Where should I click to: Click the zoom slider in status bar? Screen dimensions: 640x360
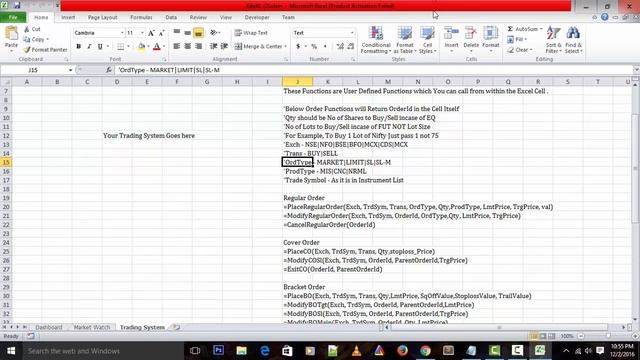608,336
